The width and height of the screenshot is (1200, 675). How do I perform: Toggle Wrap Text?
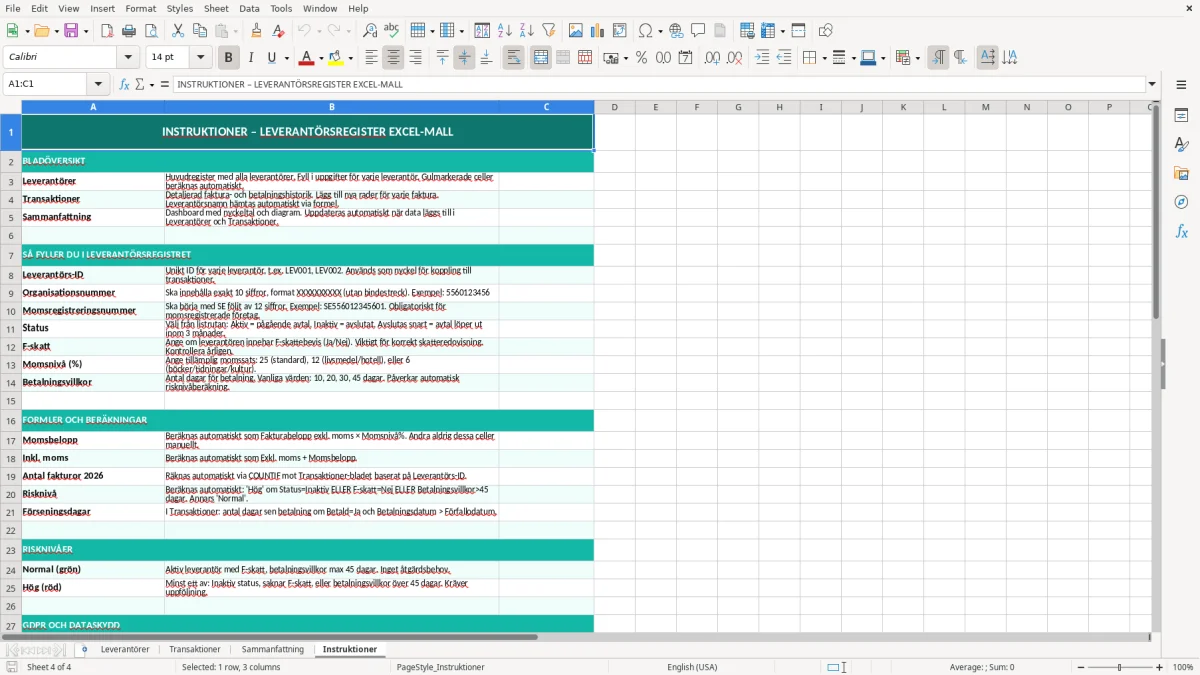click(x=513, y=58)
